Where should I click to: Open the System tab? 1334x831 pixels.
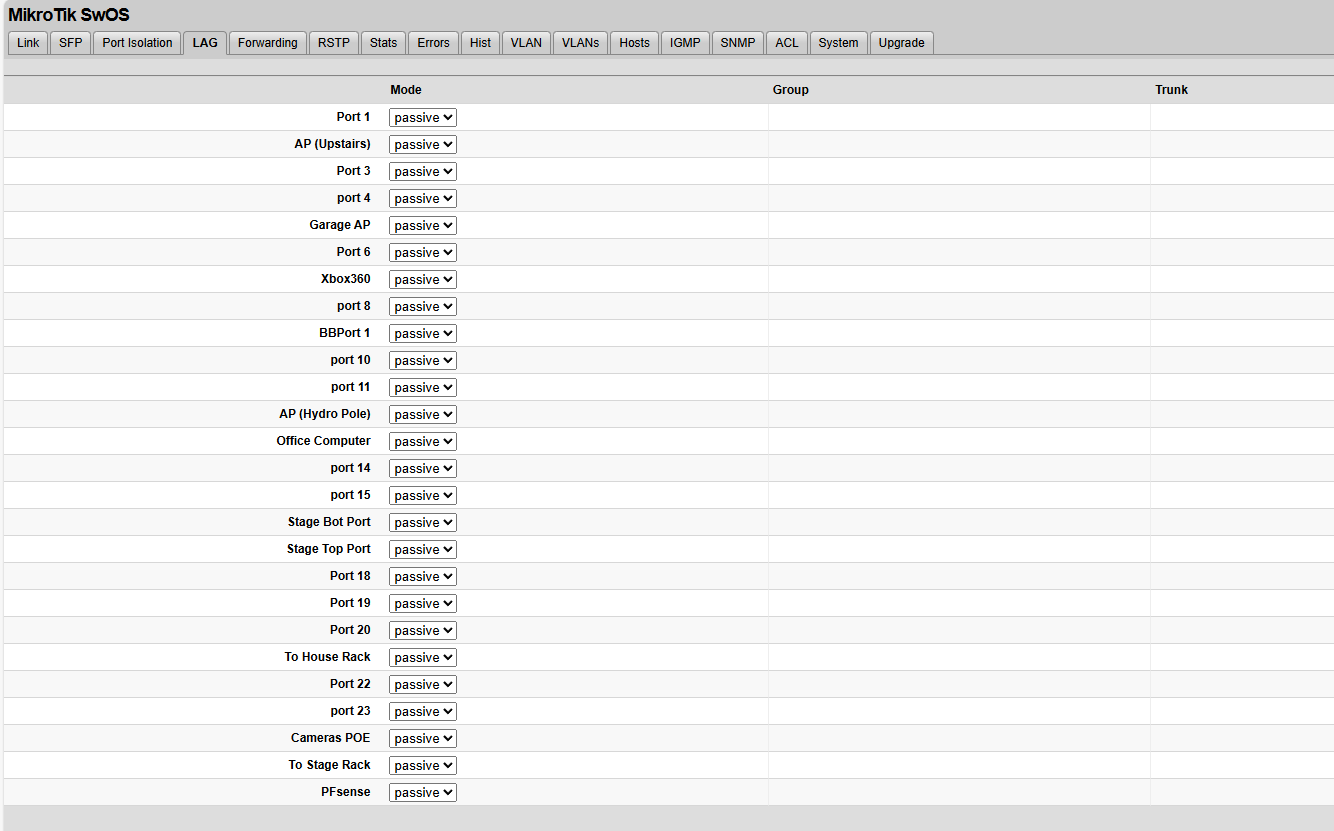[838, 43]
